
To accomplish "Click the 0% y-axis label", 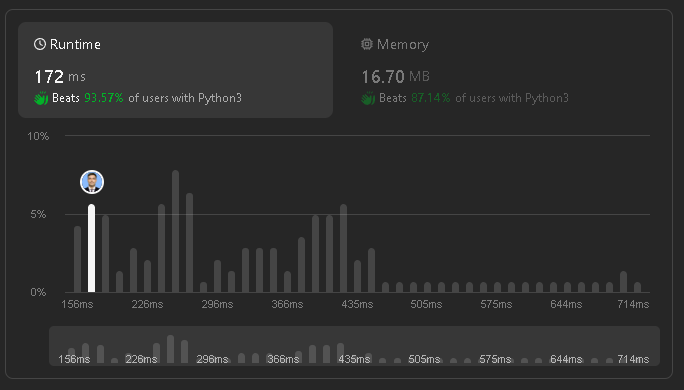I will pos(38,292).
